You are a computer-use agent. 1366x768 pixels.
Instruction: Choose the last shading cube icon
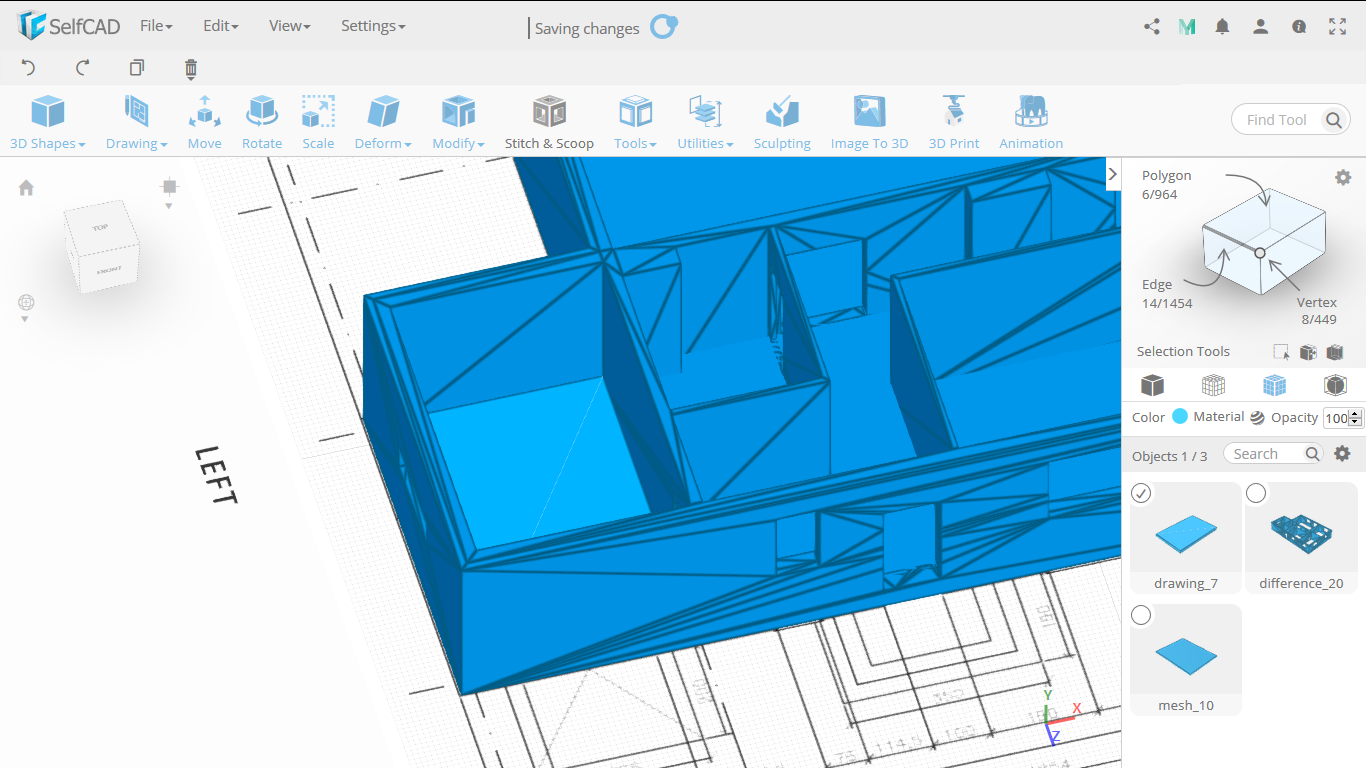pyautogui.click(x=1335, y=385)
